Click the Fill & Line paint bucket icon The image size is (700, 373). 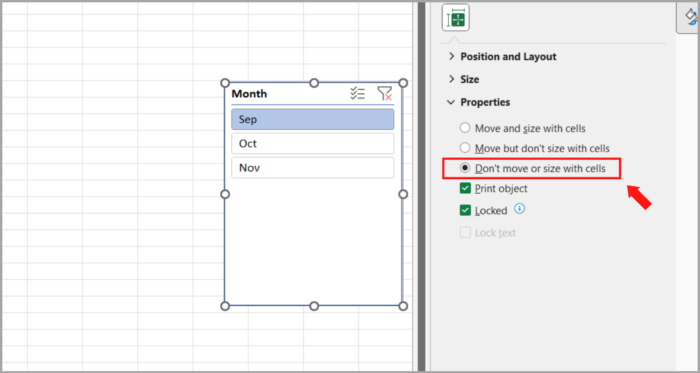(690, 17)
